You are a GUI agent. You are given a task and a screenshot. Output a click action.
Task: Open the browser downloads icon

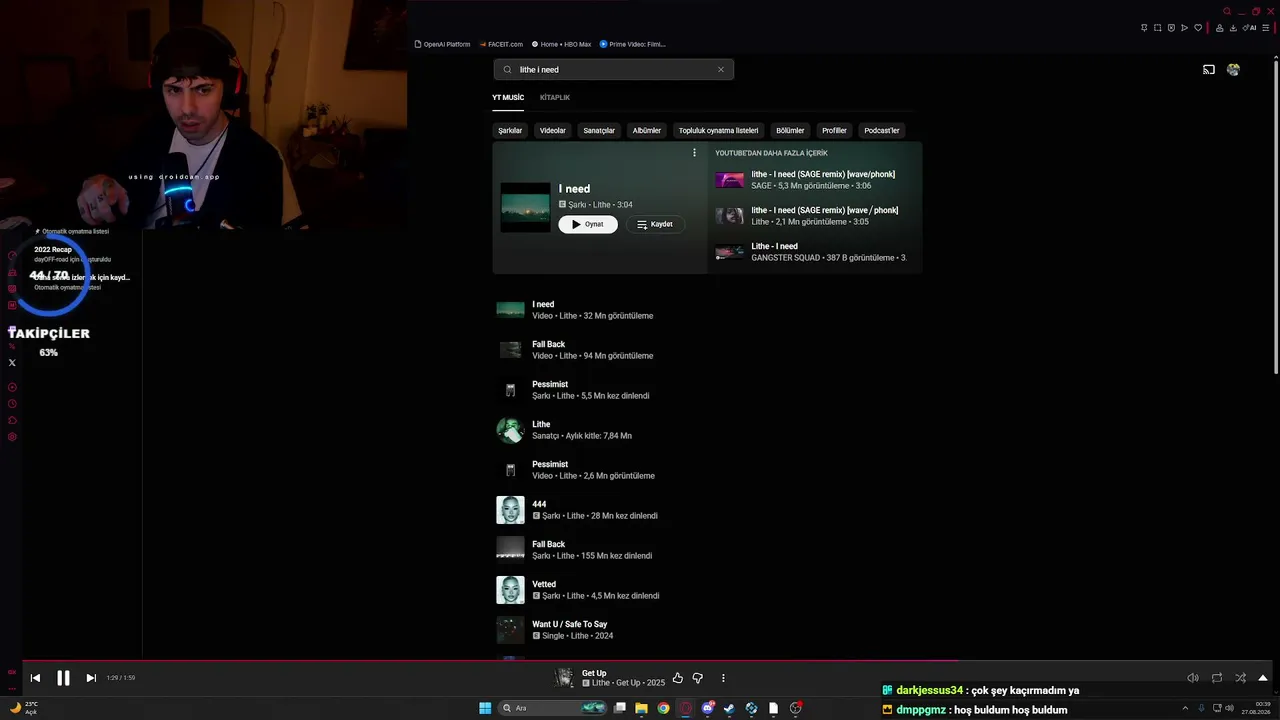(1233, 28)
